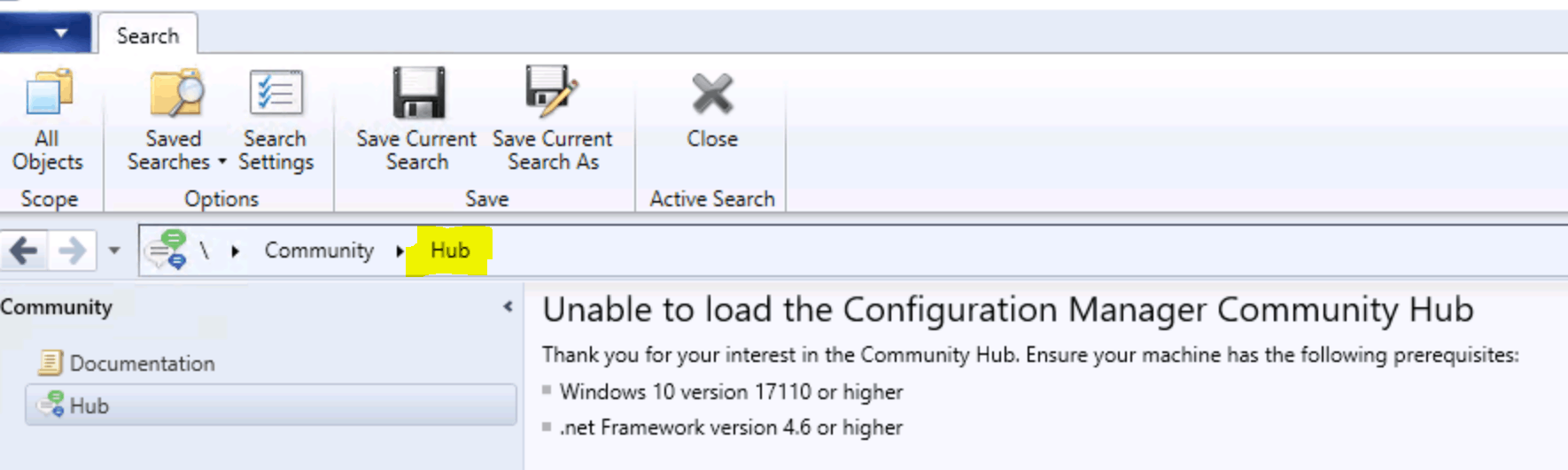The height and width of the screenshot is (470, 1568).
Task: Click Community in the breadcrumb path
Action: click(x=319, y=250)
